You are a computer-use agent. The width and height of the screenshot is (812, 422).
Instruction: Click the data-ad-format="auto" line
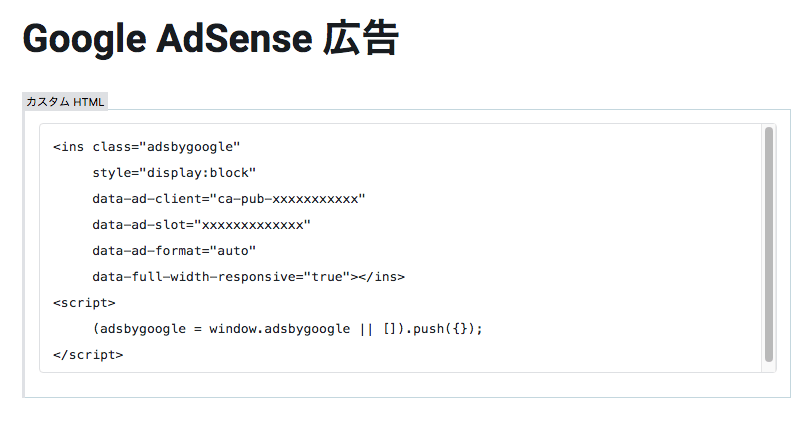coord(174,251)
